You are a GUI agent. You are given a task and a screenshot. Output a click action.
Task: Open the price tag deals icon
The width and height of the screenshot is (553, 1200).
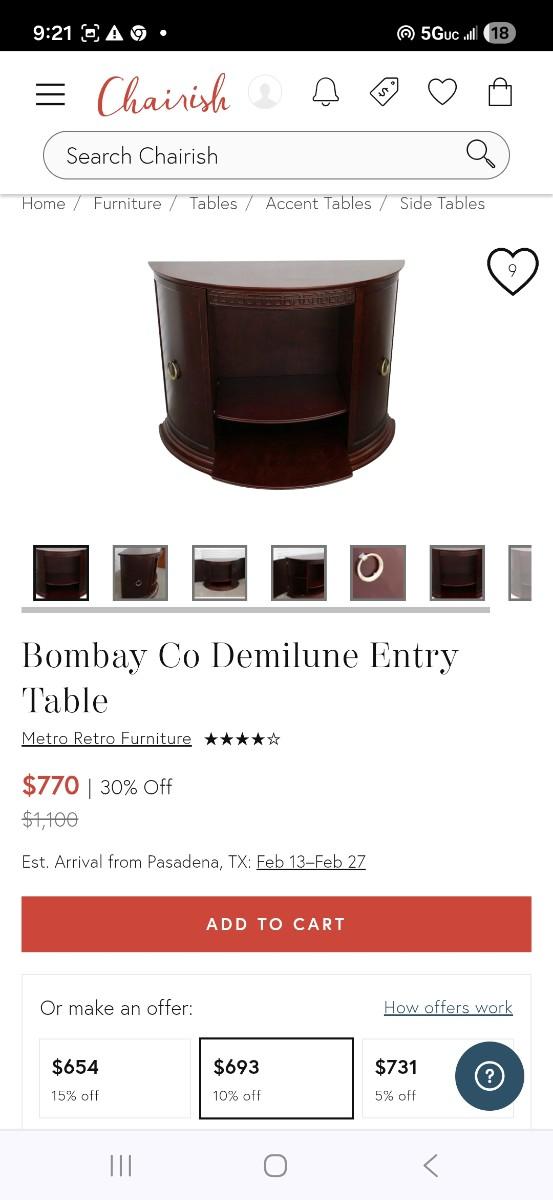tap(384, 92)
